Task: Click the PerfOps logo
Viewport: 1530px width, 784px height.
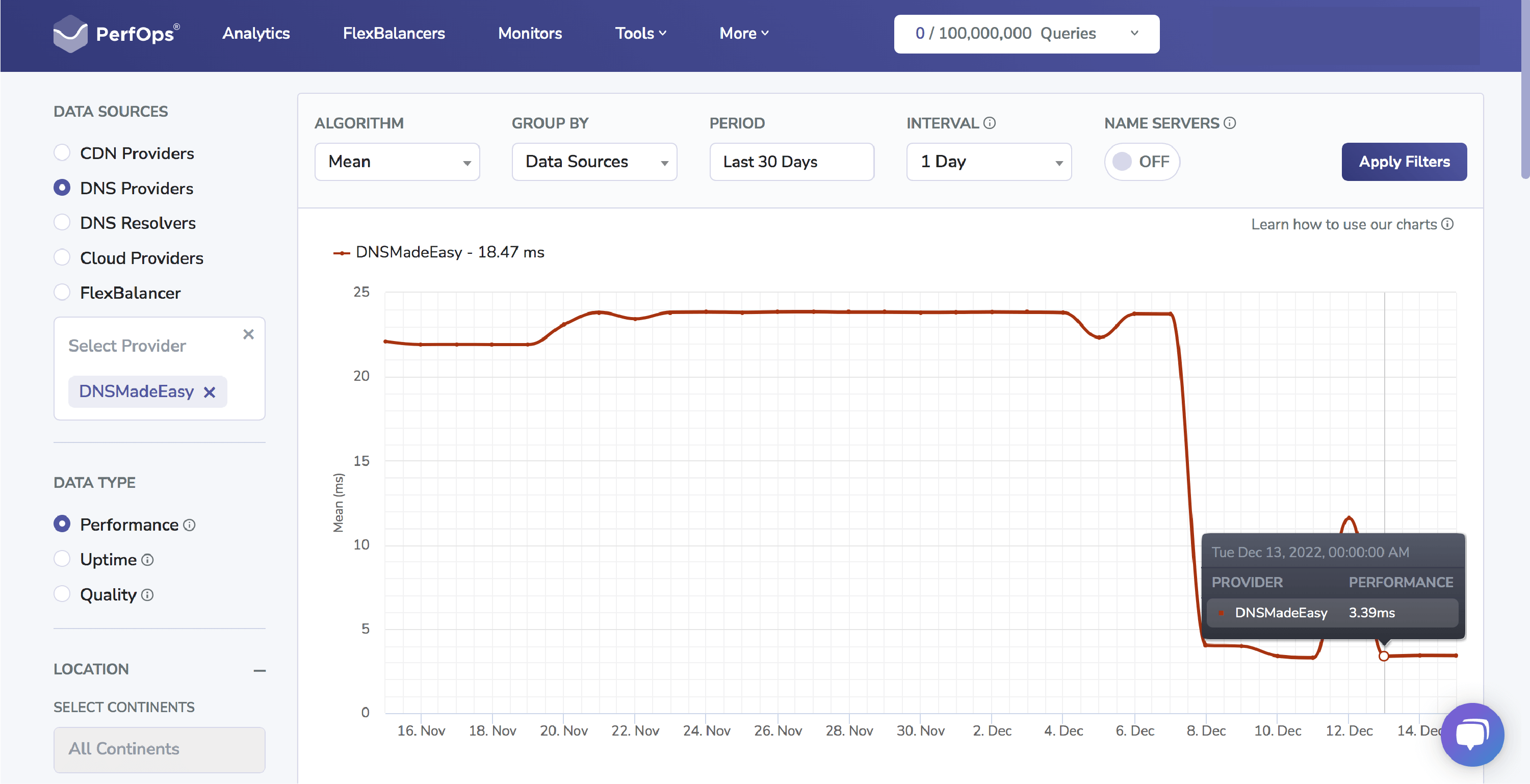Action: click(116, 34)
